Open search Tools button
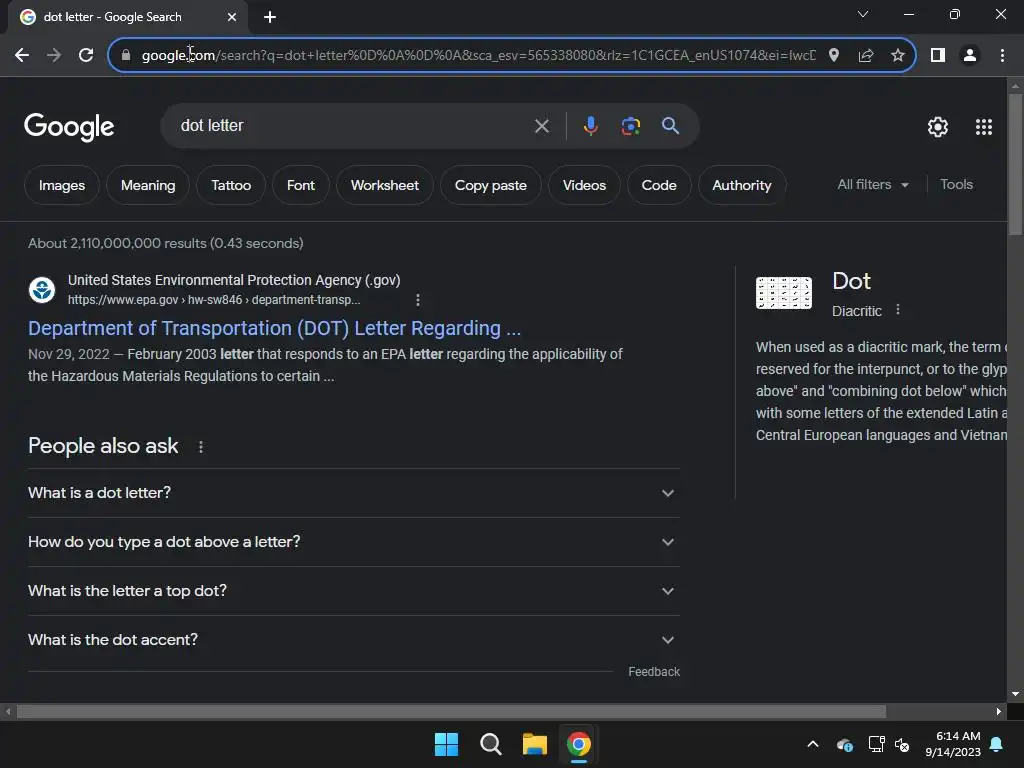 pos(956,185)
